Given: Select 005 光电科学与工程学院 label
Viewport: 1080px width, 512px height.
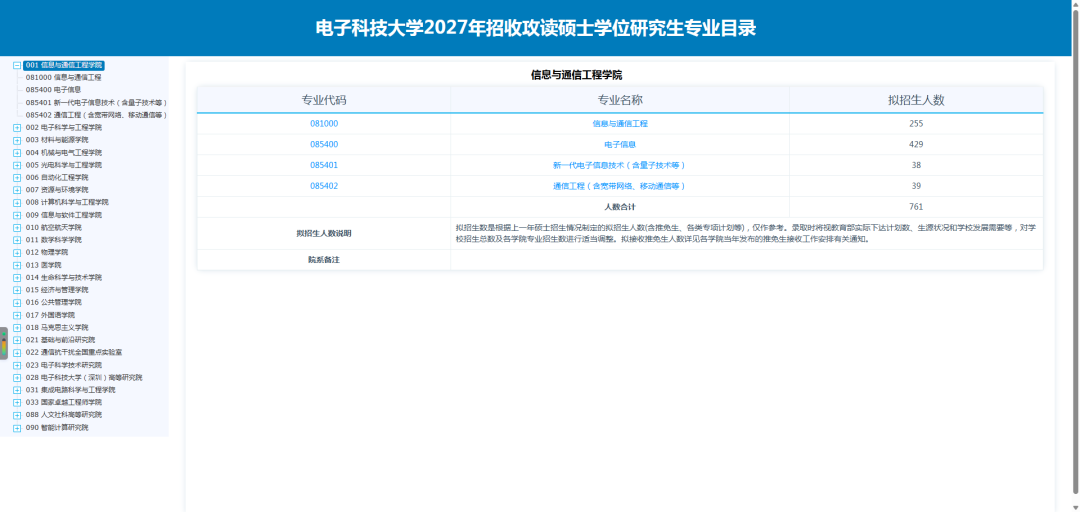Looking at the screenshot, I should click(x=63, y=165).
